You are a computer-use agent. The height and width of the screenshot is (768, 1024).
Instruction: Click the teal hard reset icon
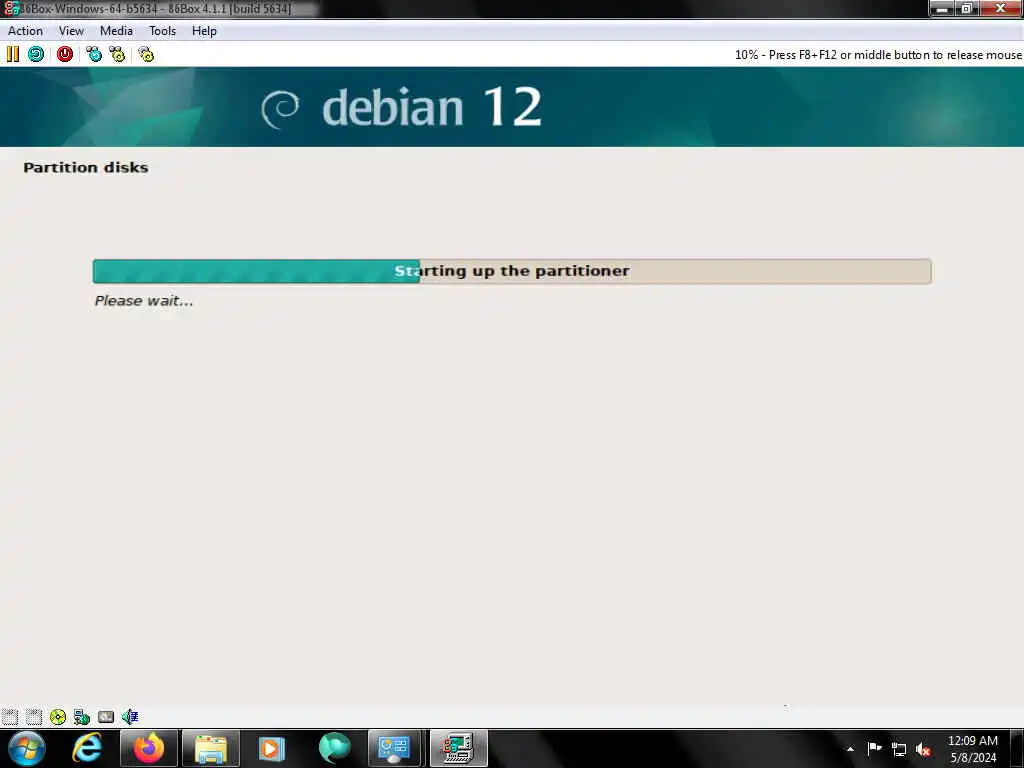36,54
